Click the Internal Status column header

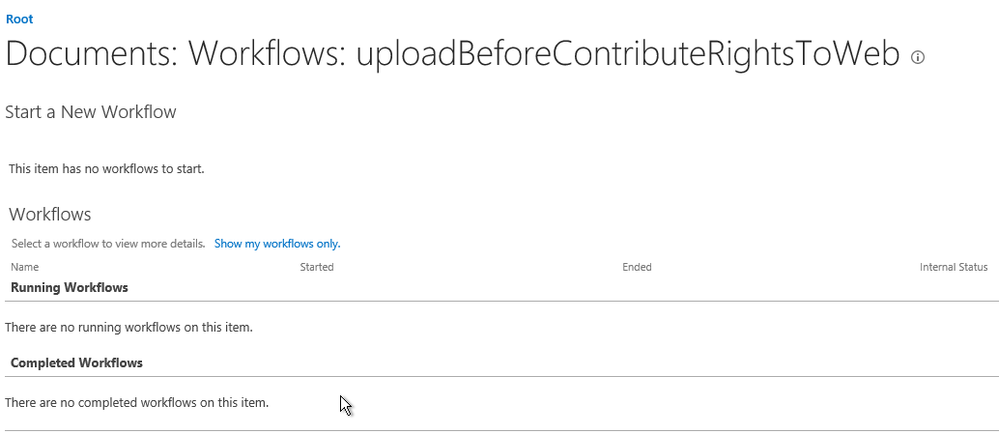tap(953, 267)
